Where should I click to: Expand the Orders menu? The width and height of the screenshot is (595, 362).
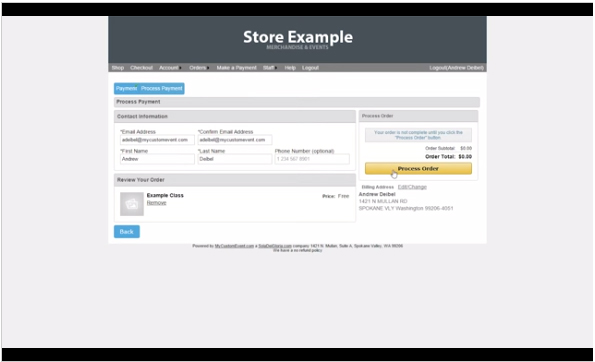coord(199,68)
